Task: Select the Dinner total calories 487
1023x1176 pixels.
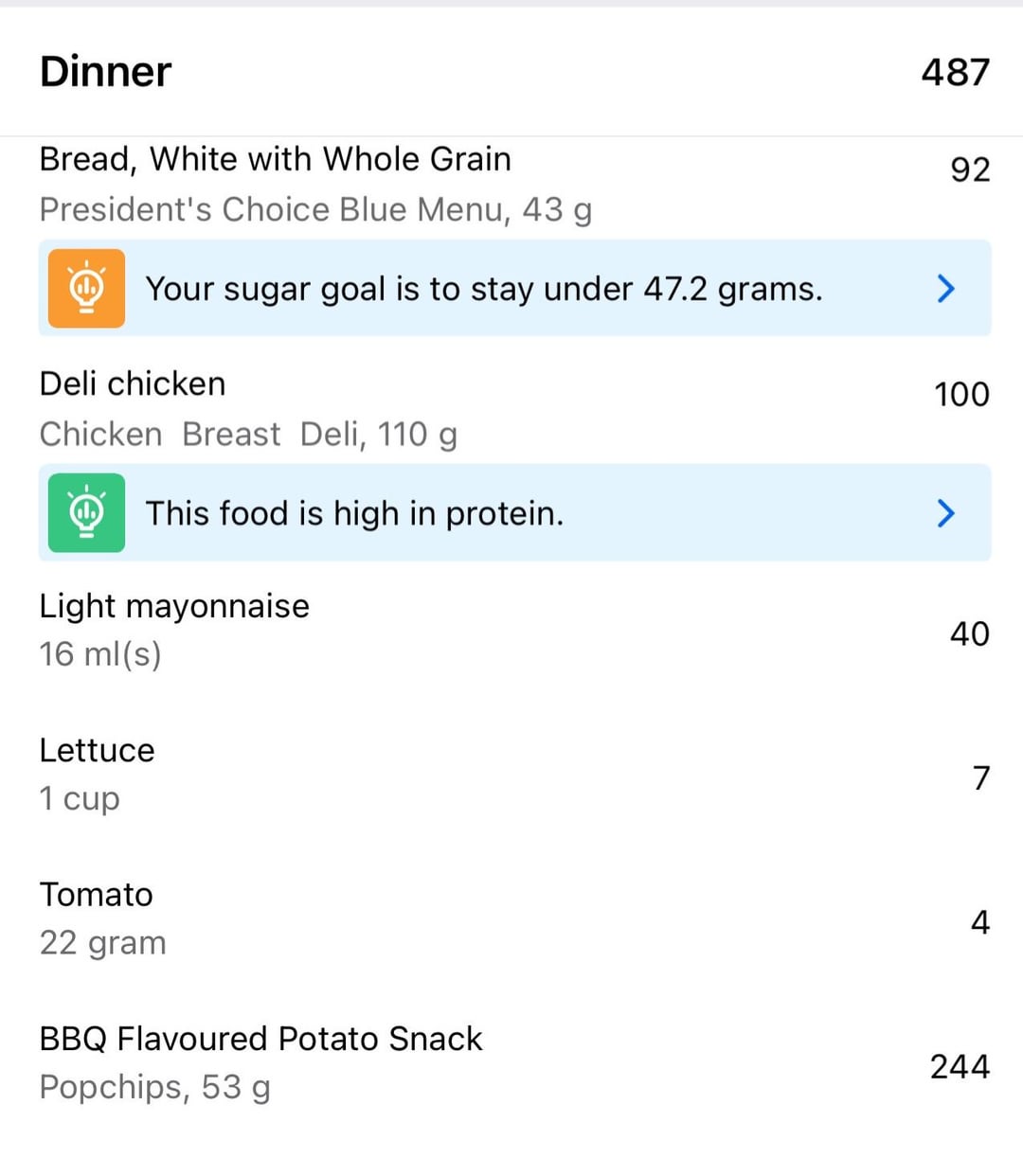Action: (955, 72)
